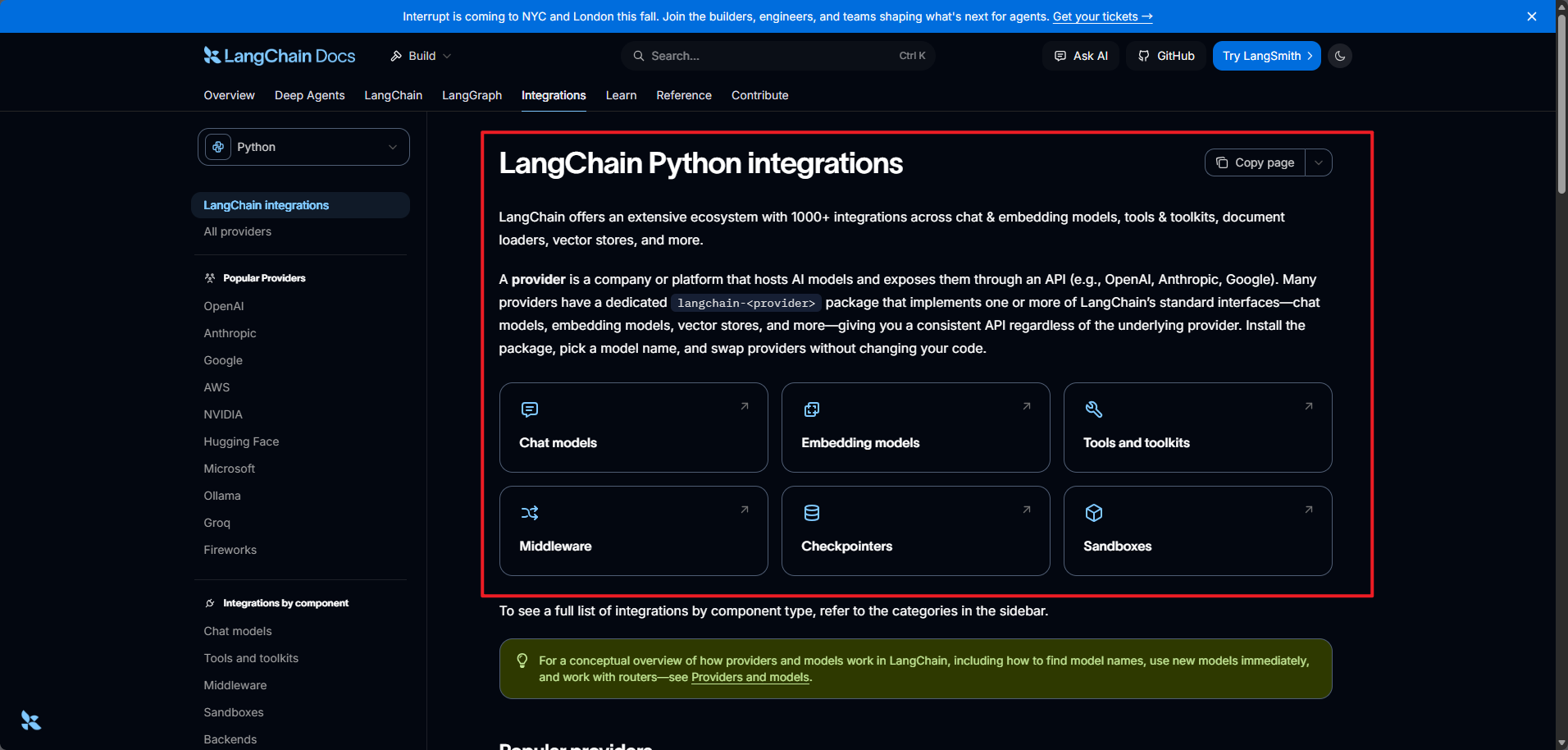Viewport: 1568px width, 750px height.
Task: Click the Python language icon in selector
Action: 218,147
